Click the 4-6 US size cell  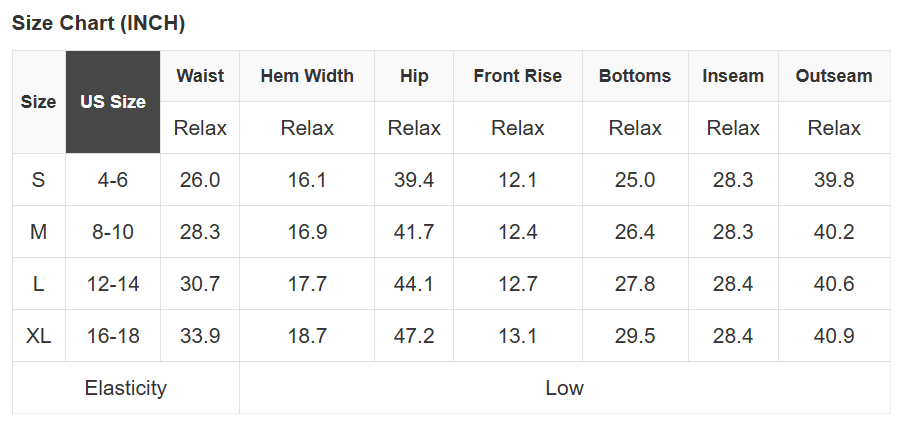coord(113,180)
